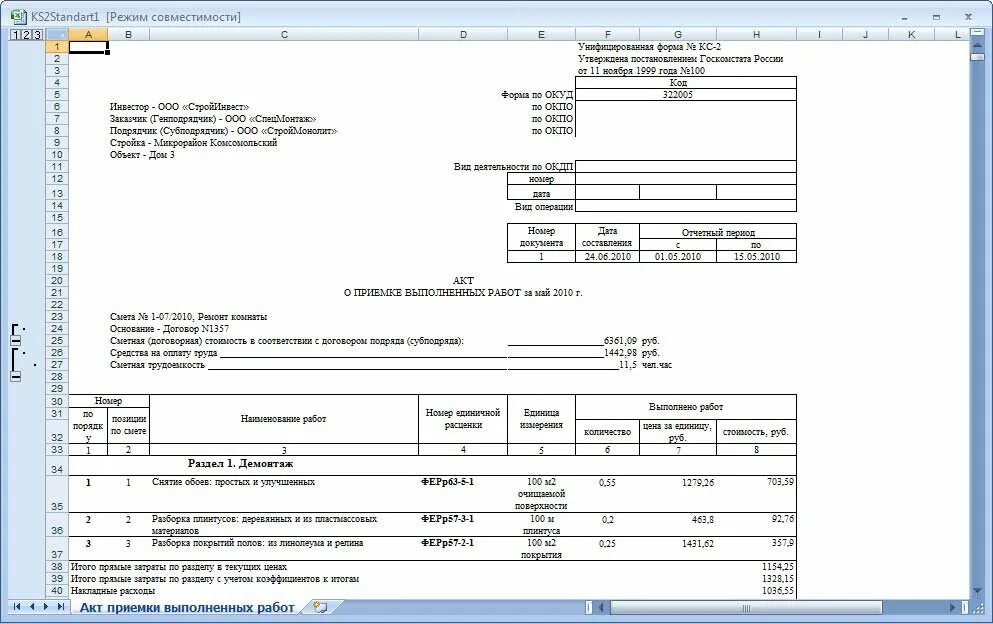Show outline level 2

27,35
